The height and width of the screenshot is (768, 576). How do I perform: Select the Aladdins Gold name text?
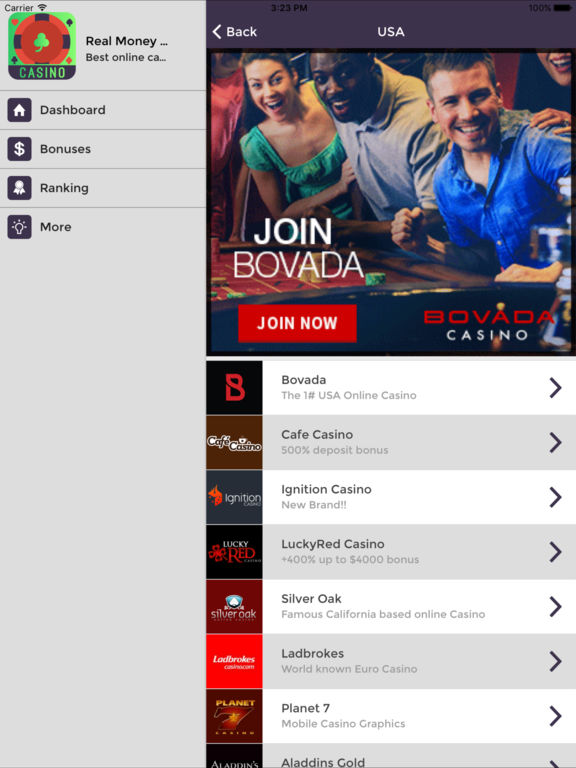coord(323,762)
